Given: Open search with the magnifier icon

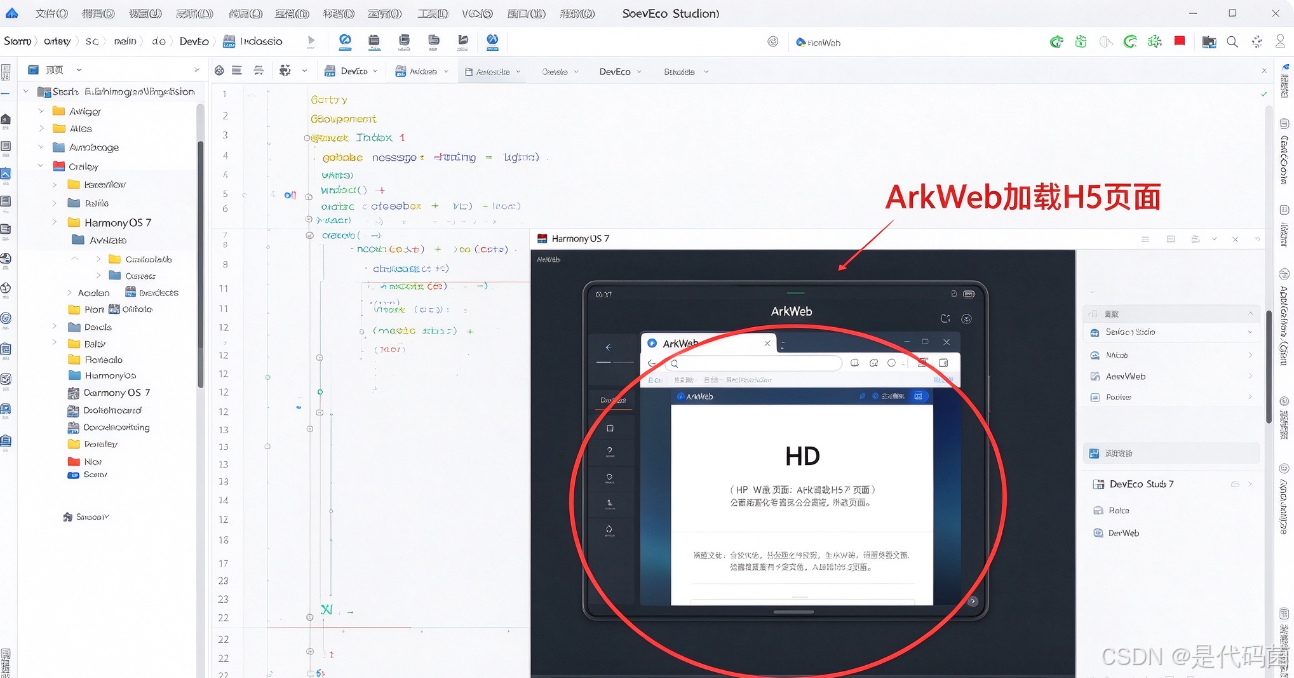Looking at the screenshot, I should click(x=1232, y=42).
